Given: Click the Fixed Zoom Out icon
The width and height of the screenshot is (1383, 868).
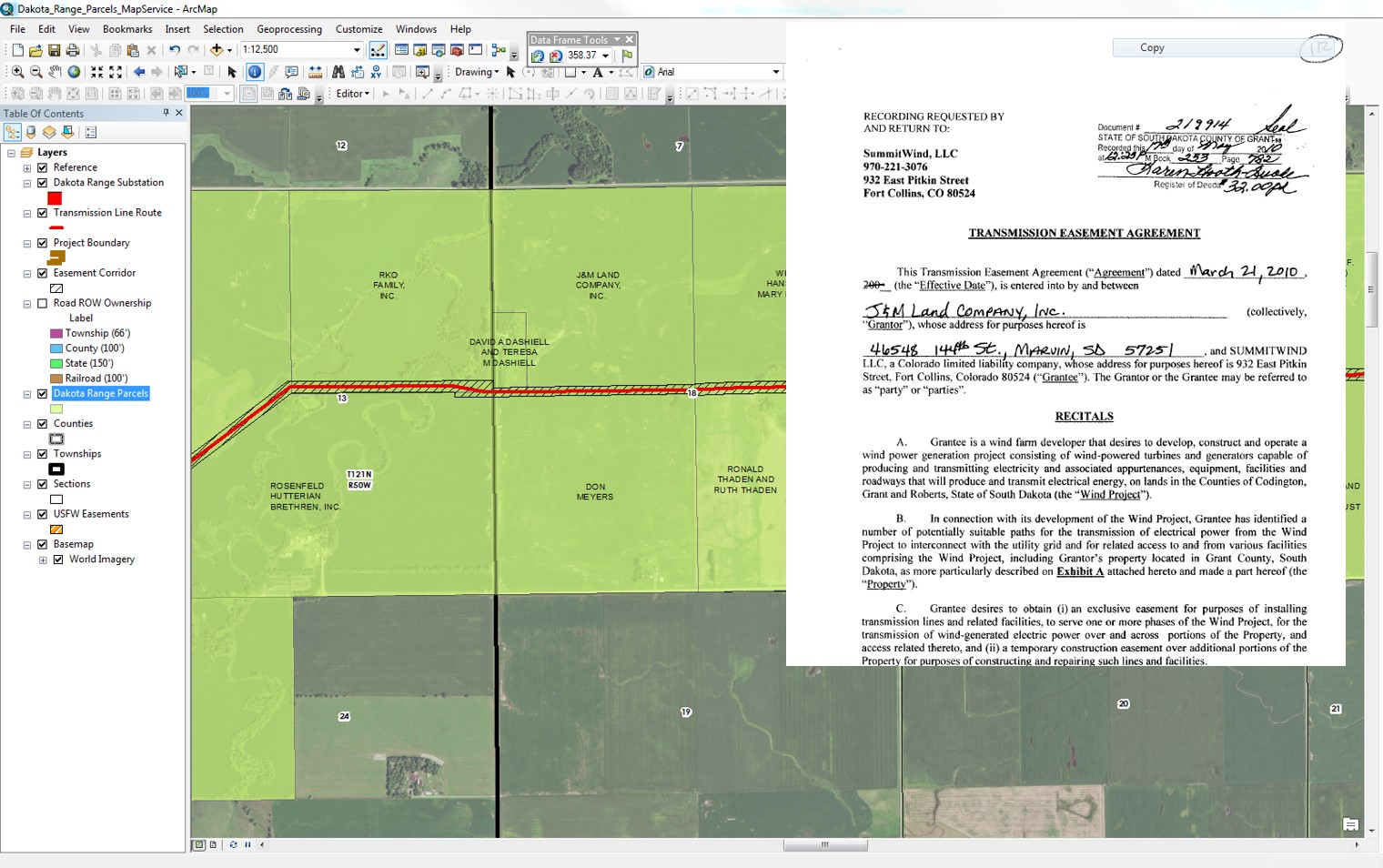Looking at the screenshot, I should click(116, 72).
